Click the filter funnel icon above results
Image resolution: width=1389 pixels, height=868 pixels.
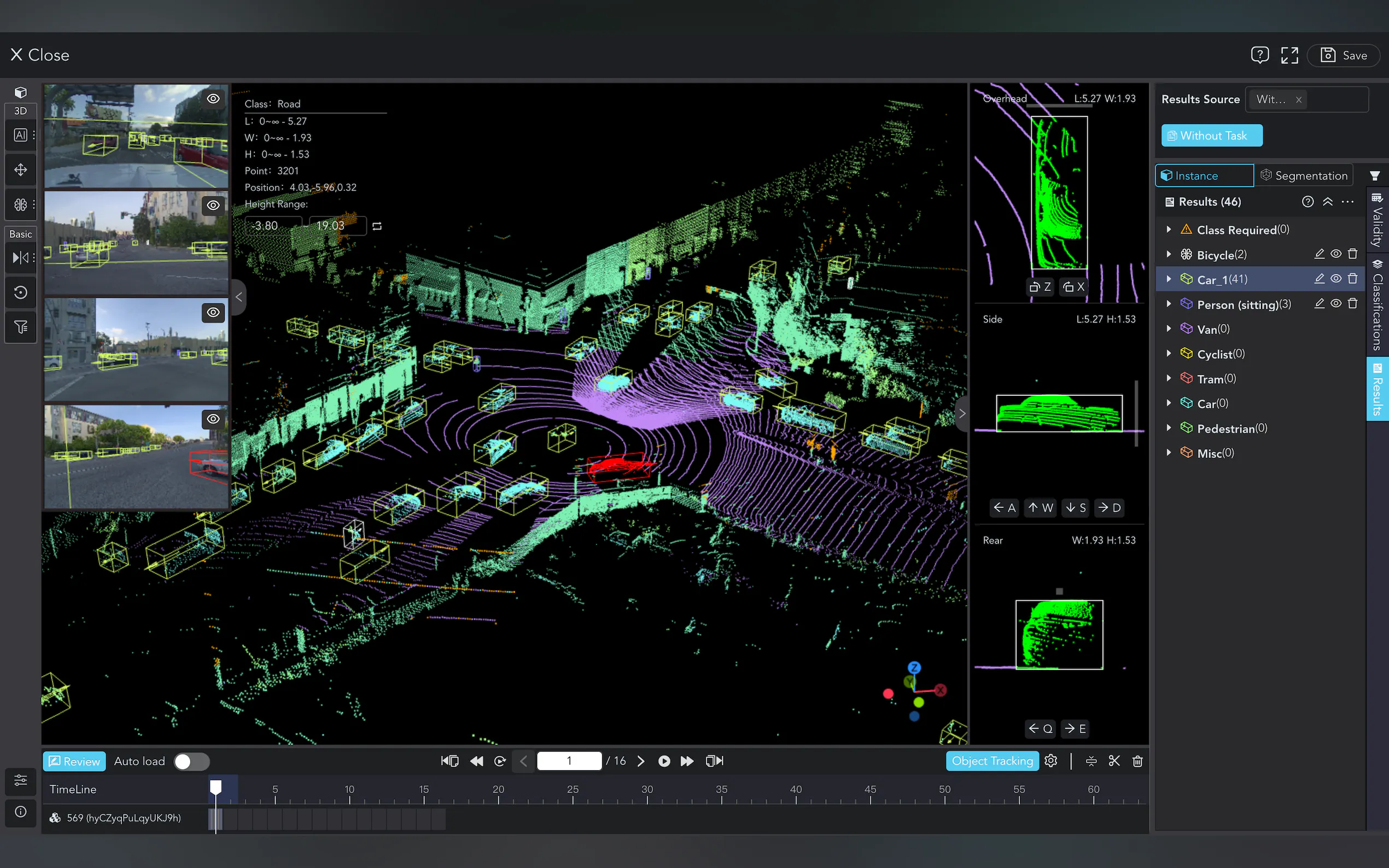1375,175
